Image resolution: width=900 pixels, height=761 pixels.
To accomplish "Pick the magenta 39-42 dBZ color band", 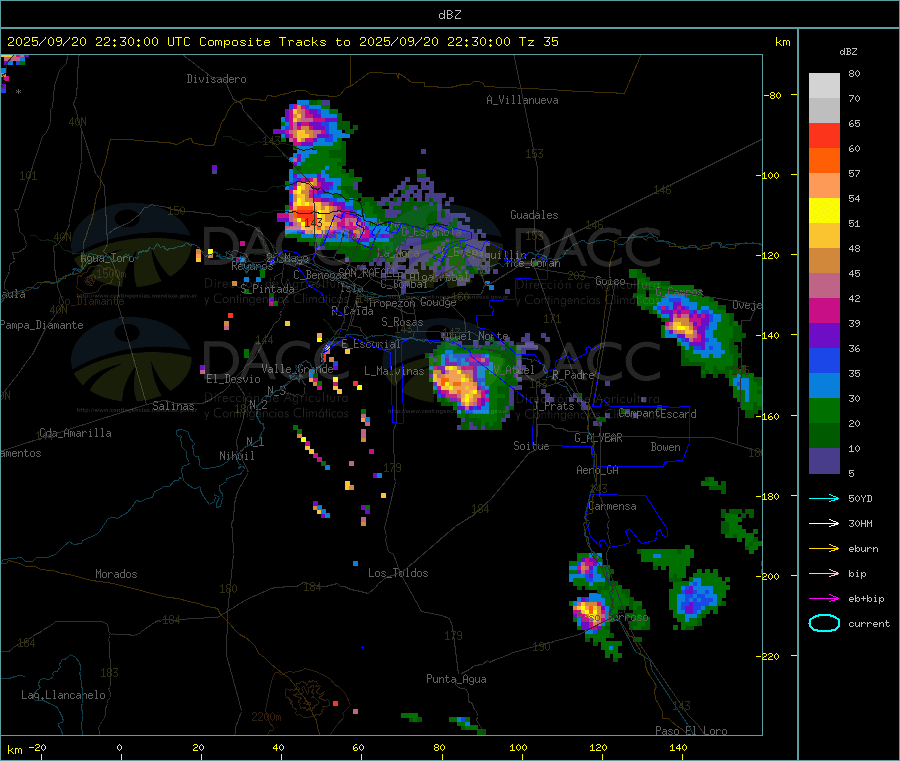I will pos(824,310).
